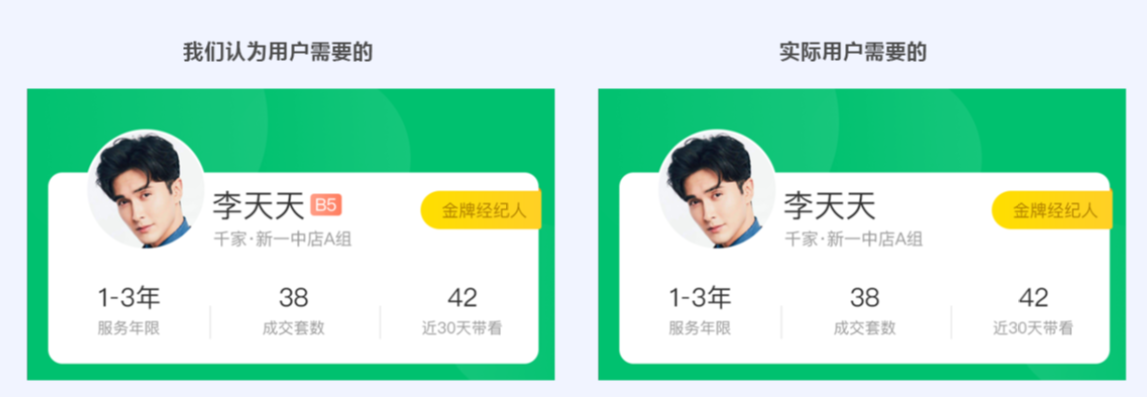Select the name 李天天 on left card

tap(258, 206)
